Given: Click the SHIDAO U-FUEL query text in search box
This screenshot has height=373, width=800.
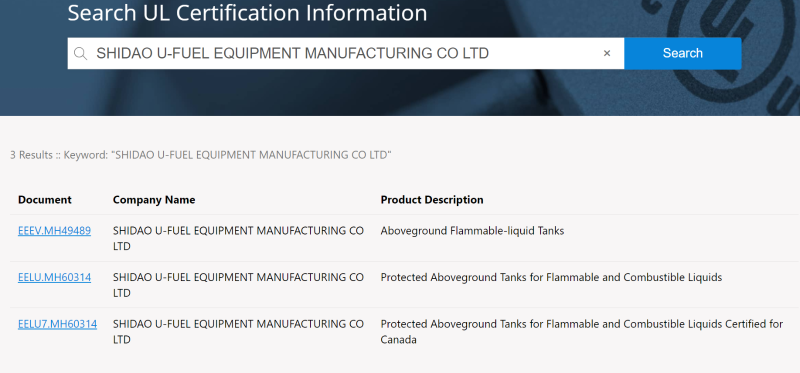Looking at the screenshot, I should tap(293, 53).
